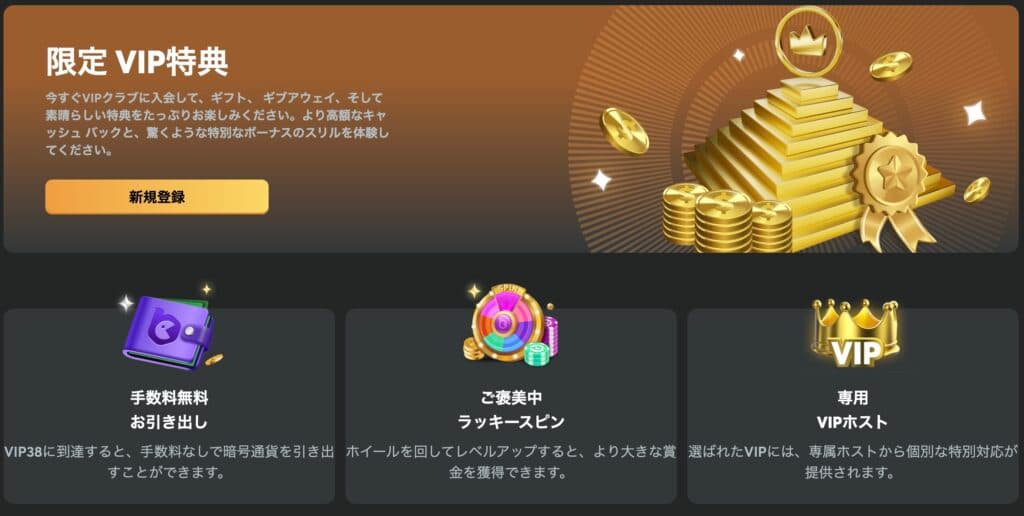Click the 新規登録 sign-up button
Image resolution: width=1024 pixels, height=516 pixels.
point(157,197)
